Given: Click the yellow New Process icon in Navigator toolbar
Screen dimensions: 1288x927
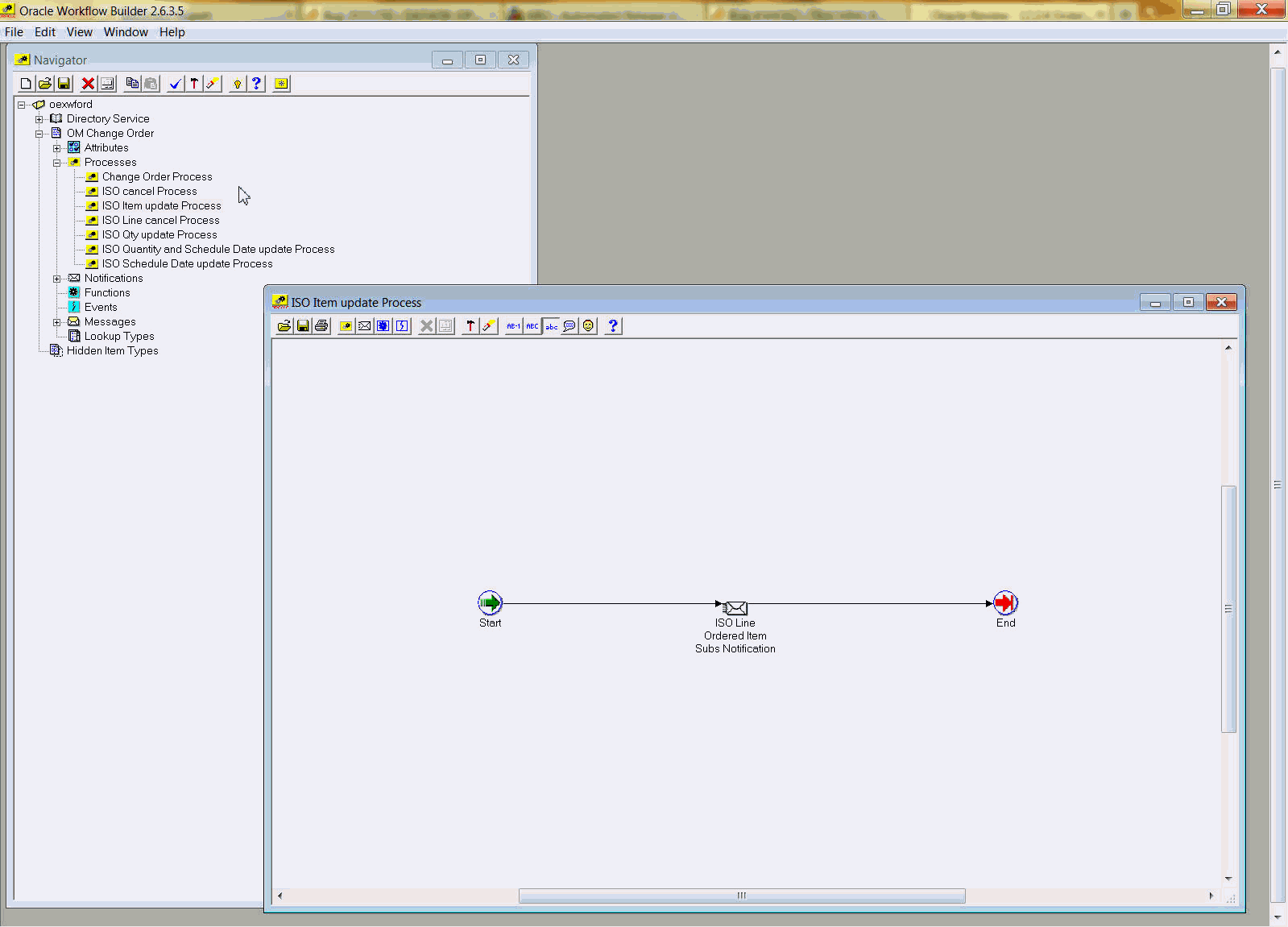Looking at the screenshot, I should pos(281,84).
